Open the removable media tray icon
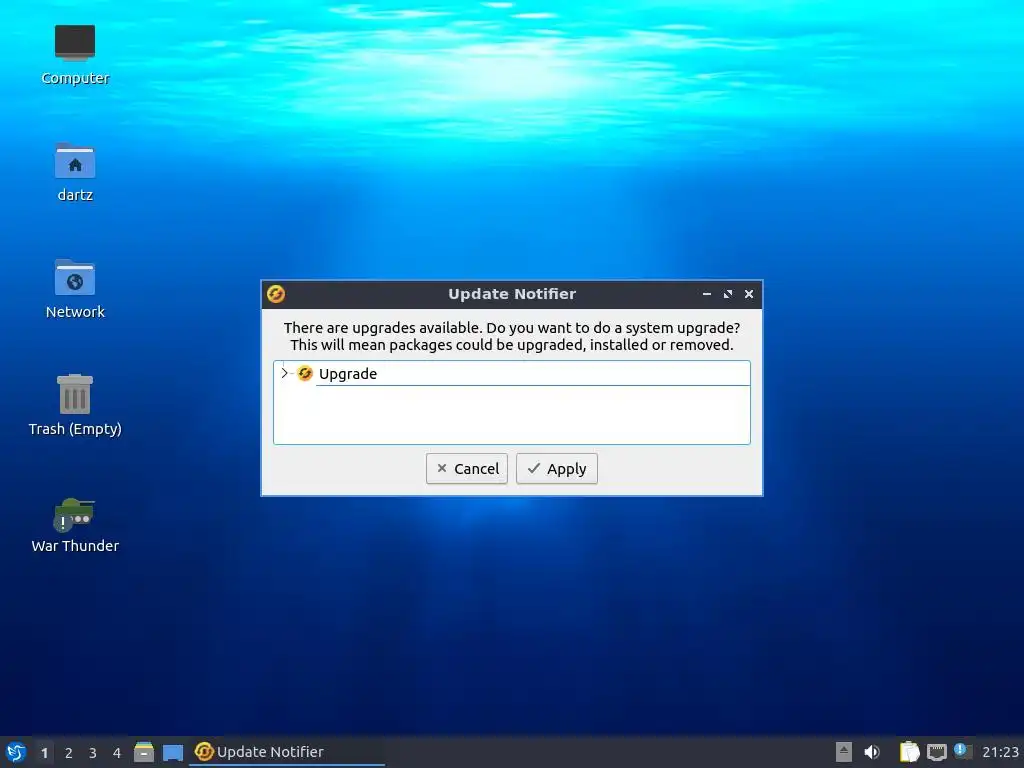This screenshot has height=768, width=1024. coord(844,752)
